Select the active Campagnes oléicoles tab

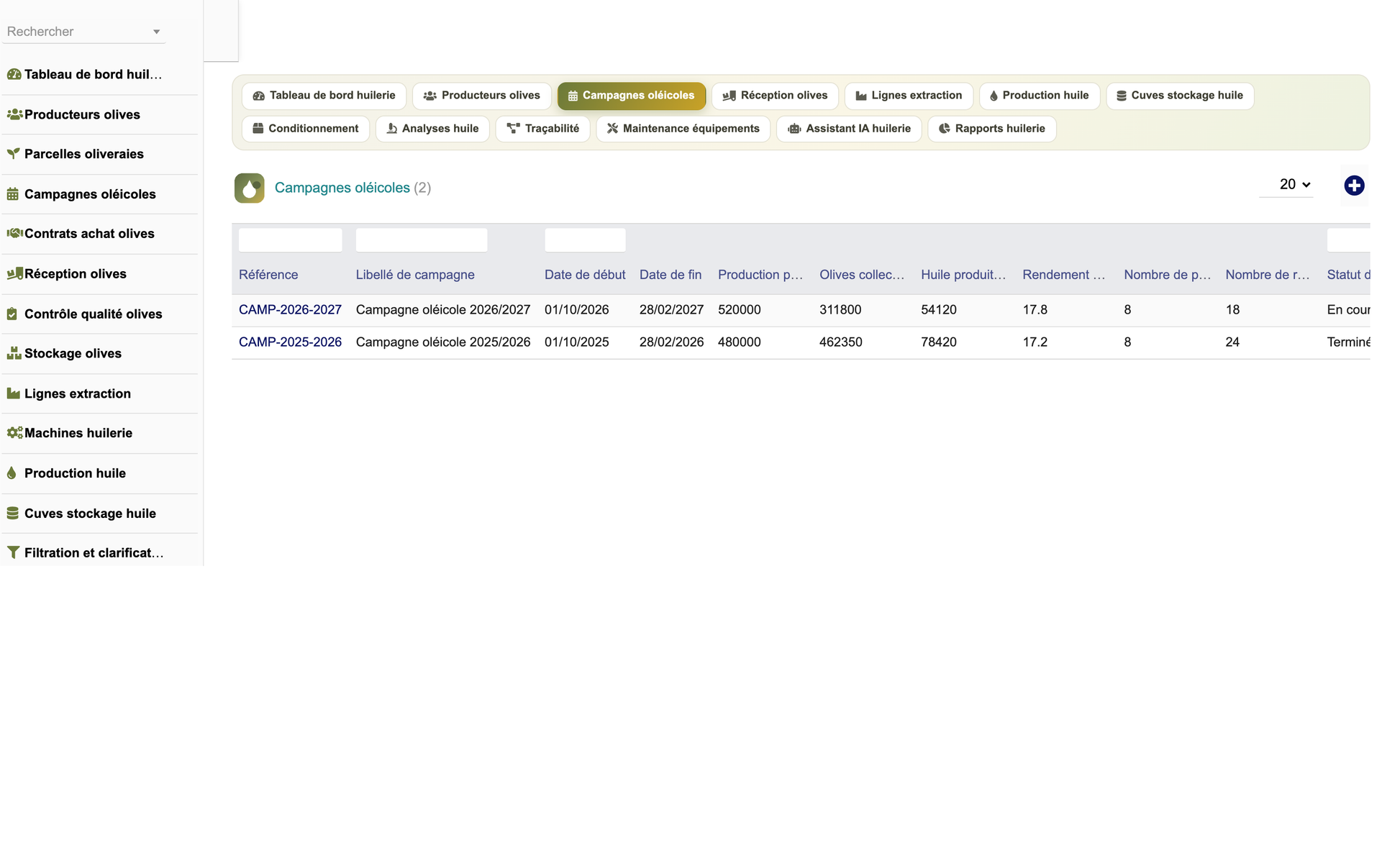click(631, 96)
